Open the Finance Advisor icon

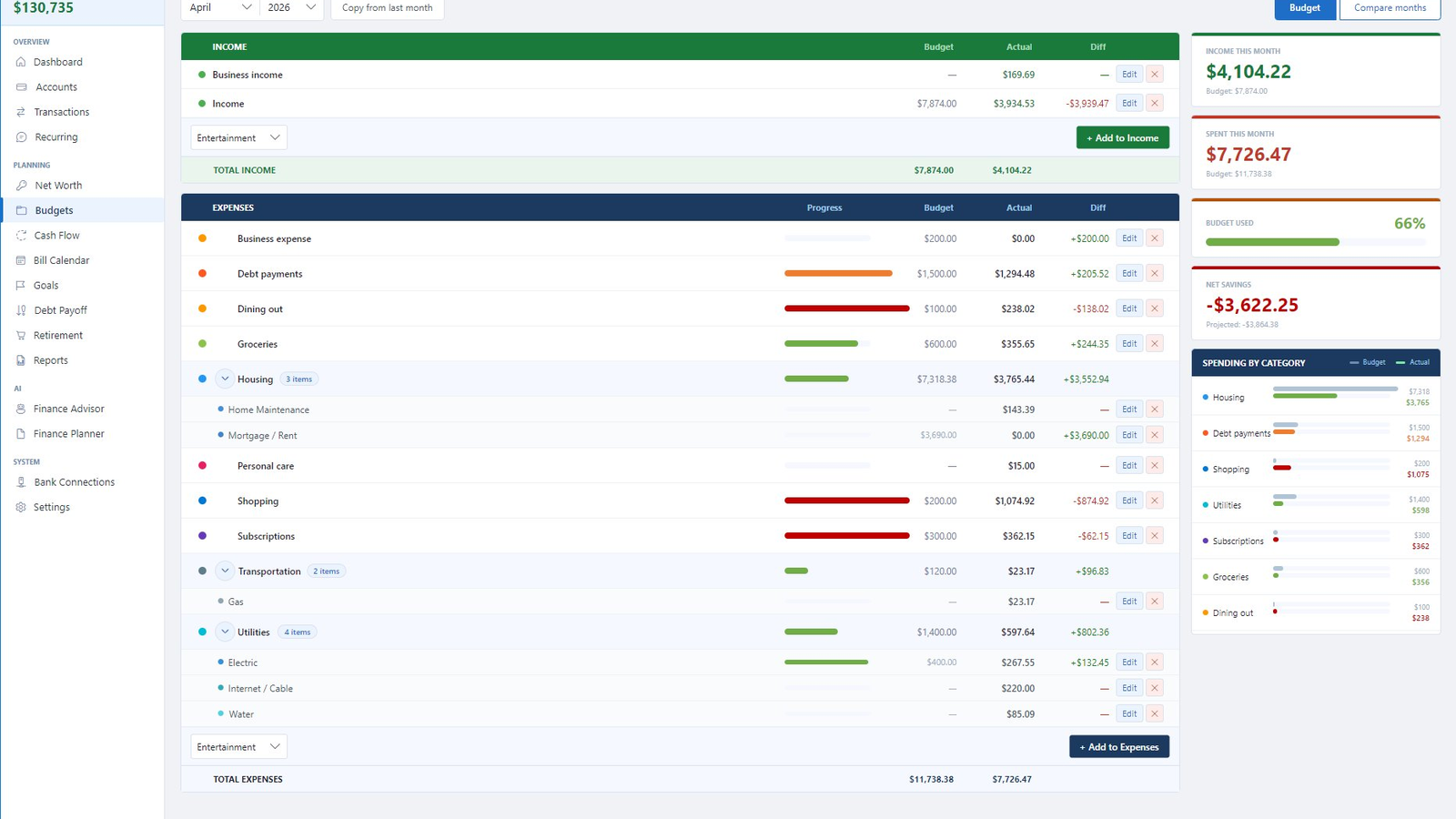tap(21, 409)
